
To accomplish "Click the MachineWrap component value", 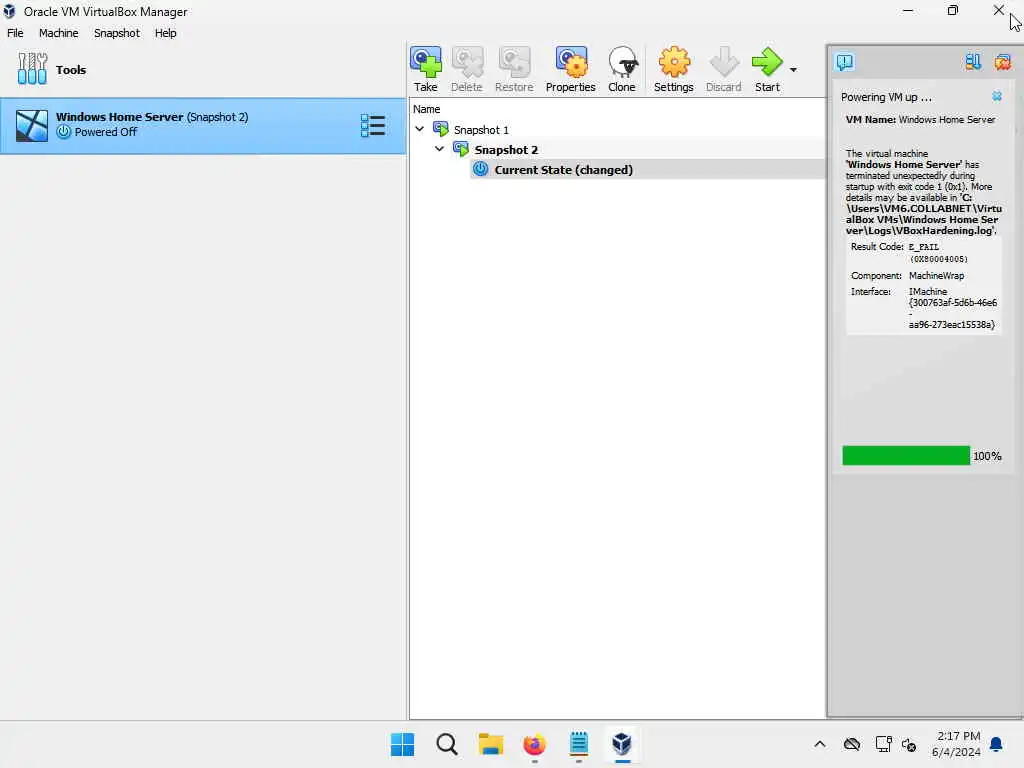I will (936, 276).
